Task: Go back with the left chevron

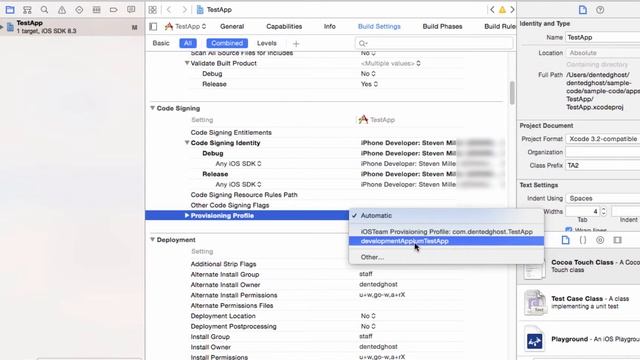Action: pos(169,10)
